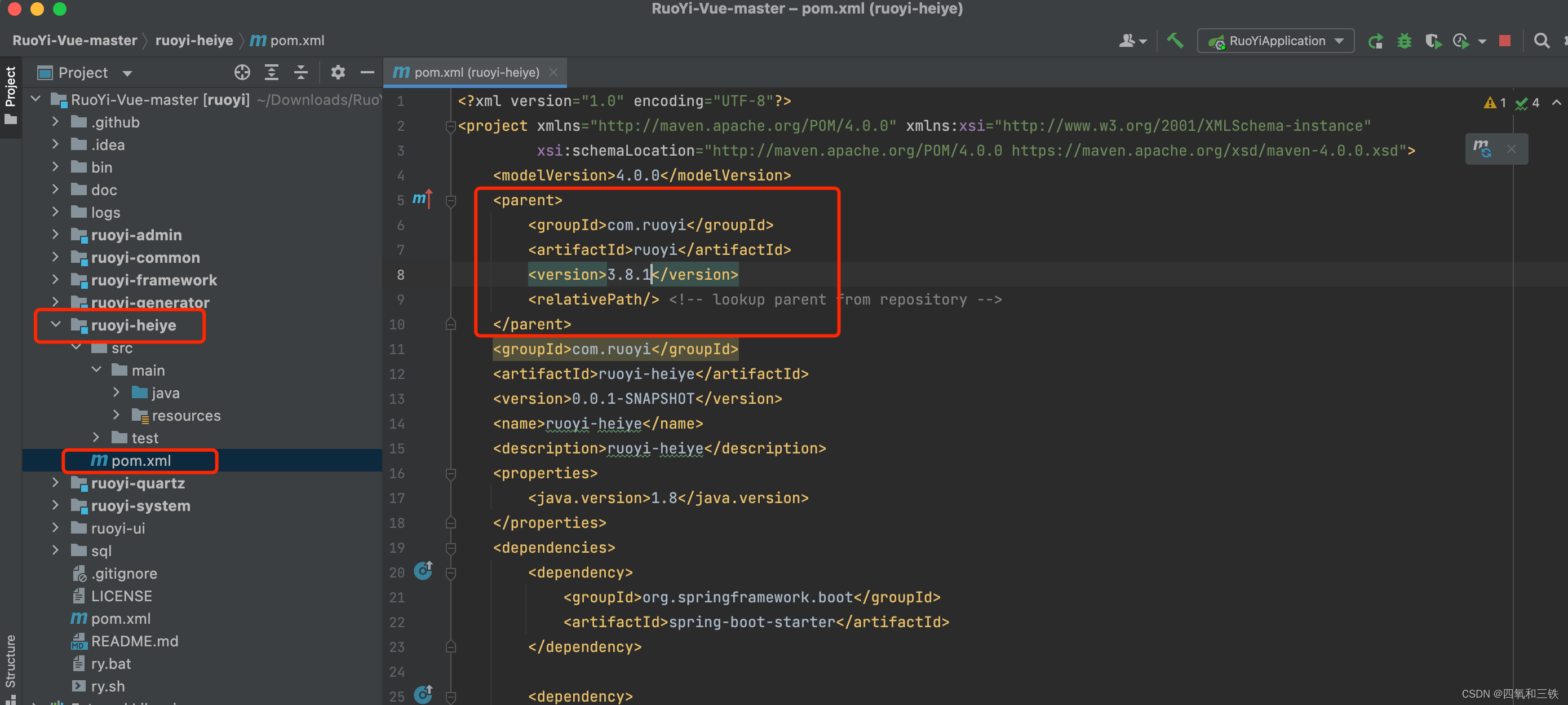Viewport: 1568px width, 705px height.
Task: Hide the Project tool window
Action: pos(367,73)
